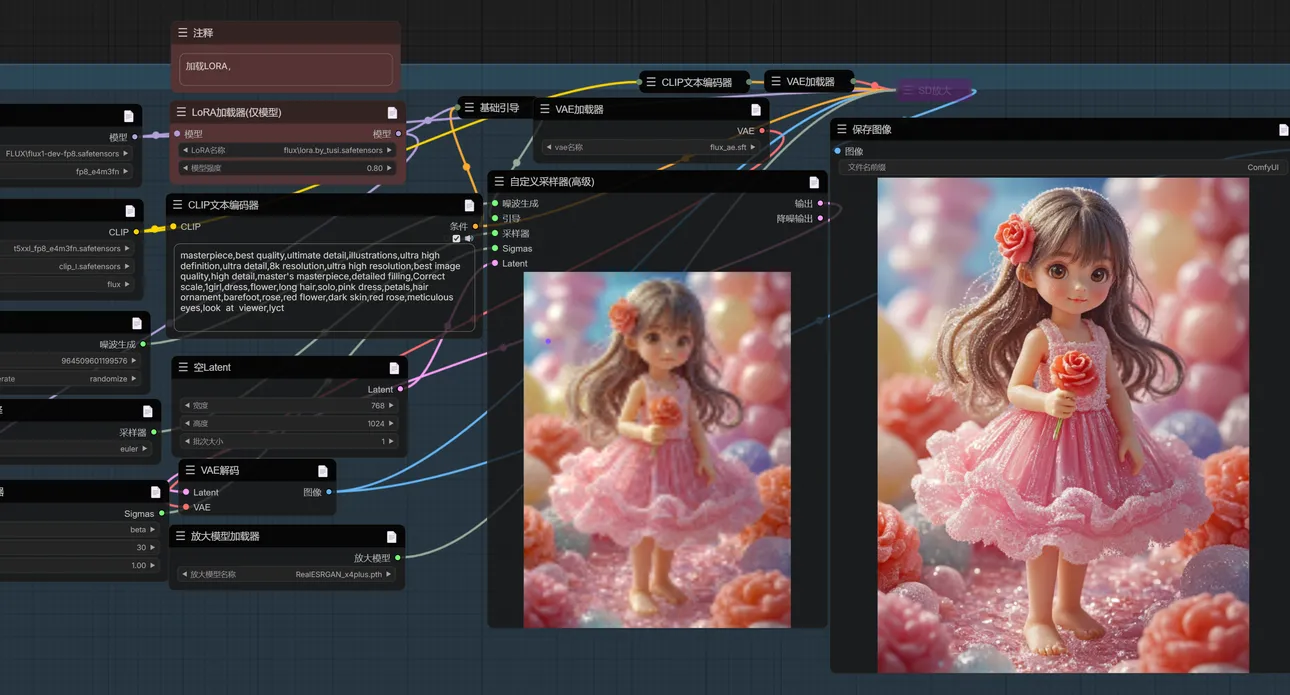
Task: Click the collapsed VAE加载器 node at the top
Action: (x=809, y=82)
